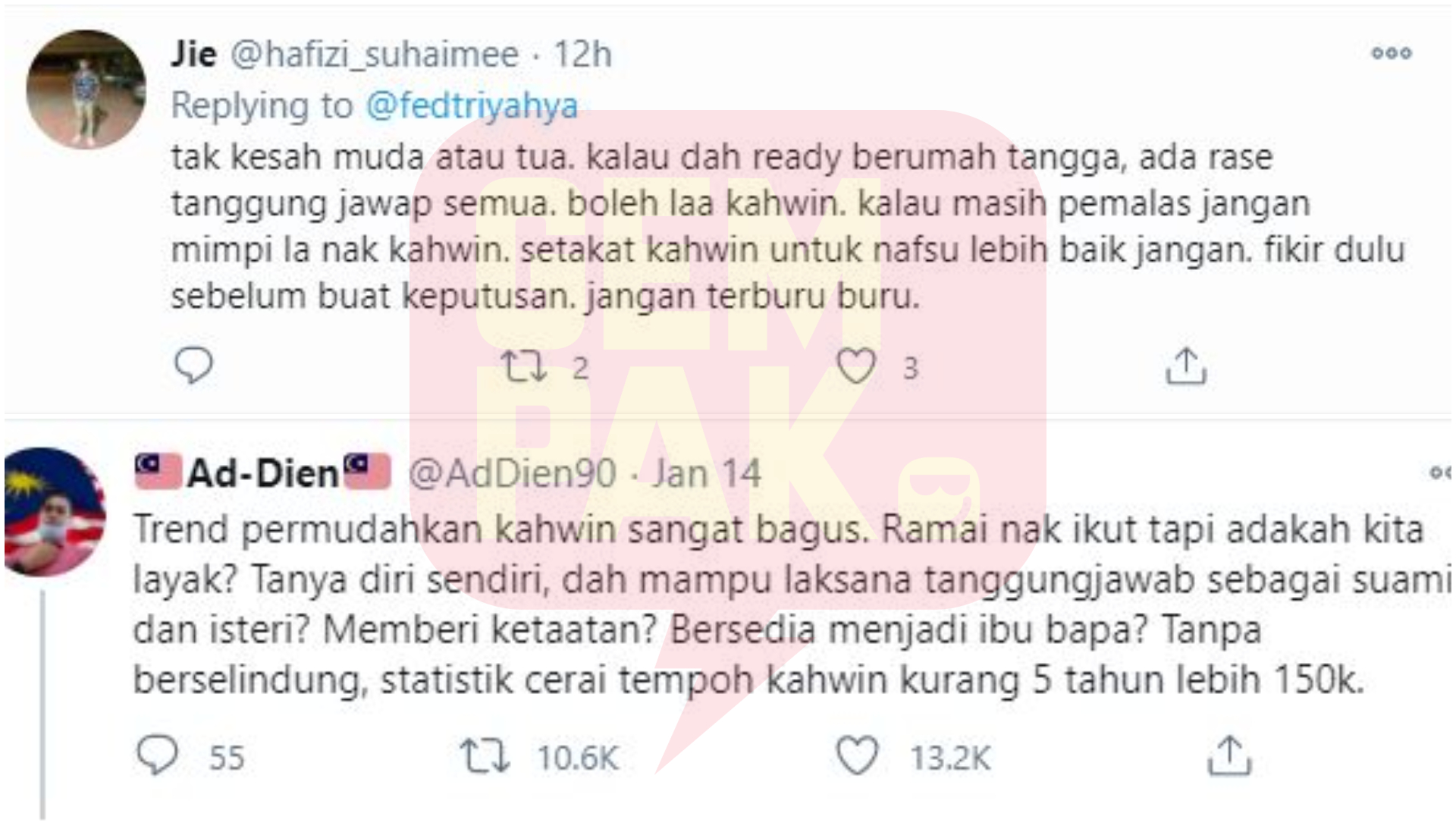
Task: Open Ad-Dien's profile avatar
Action: click(x=55, y=512)
